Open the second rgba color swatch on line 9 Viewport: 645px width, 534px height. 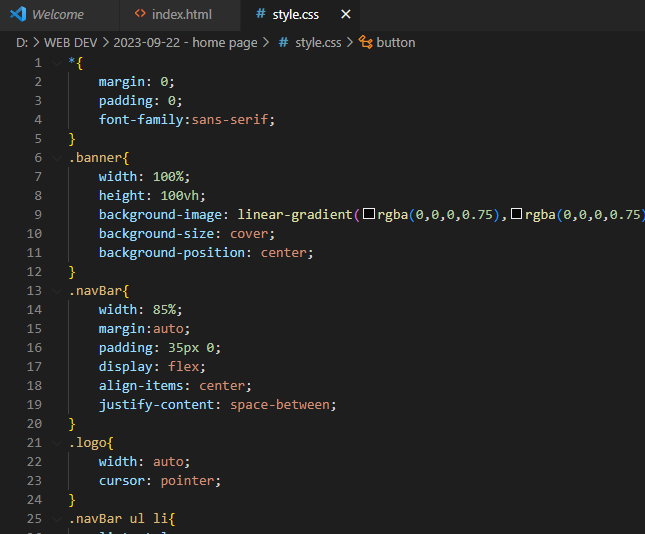pos(516,214)
